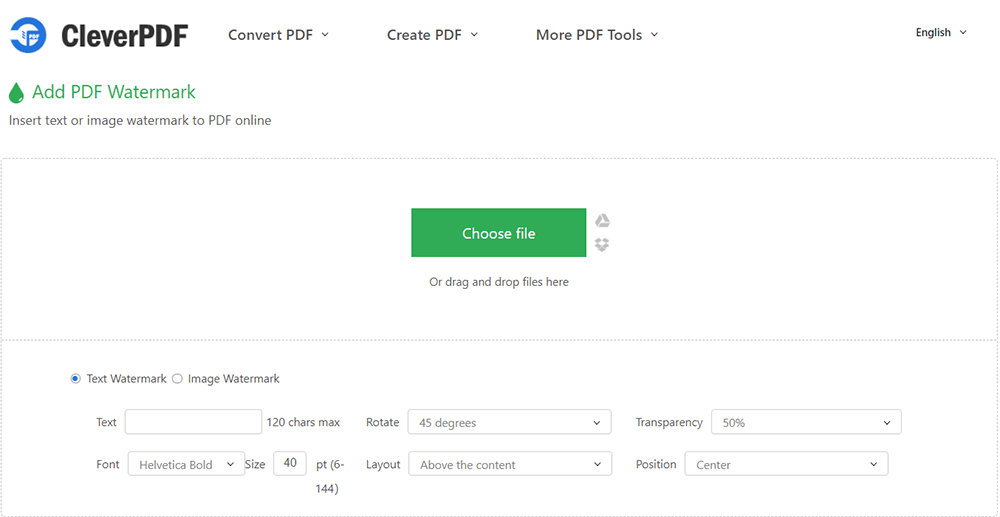Expand the More PDF Tools menu
Viewport: 1000px width, 517px height.
click(596, 35)
